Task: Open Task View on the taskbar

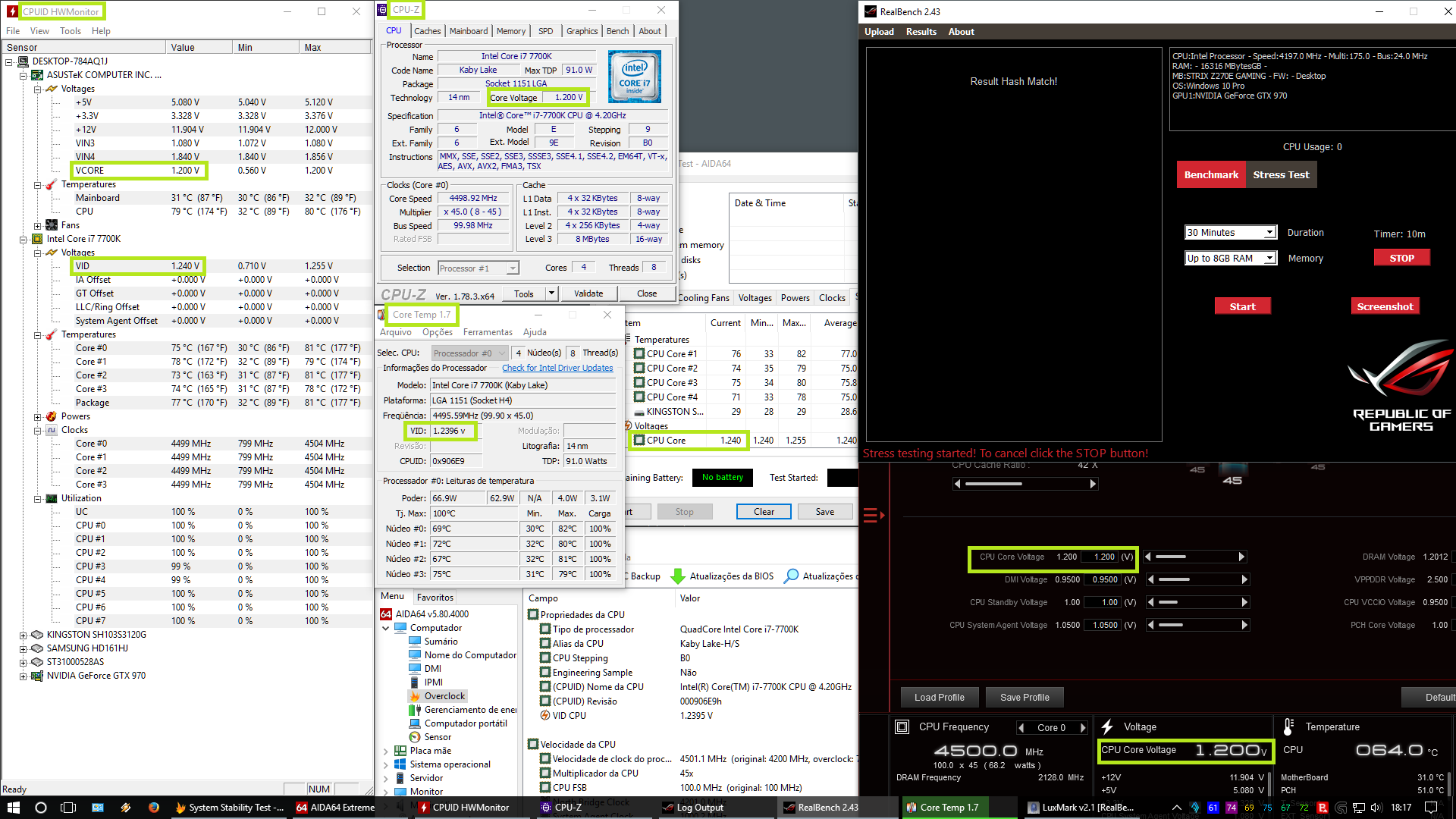Action: [68, 808]
